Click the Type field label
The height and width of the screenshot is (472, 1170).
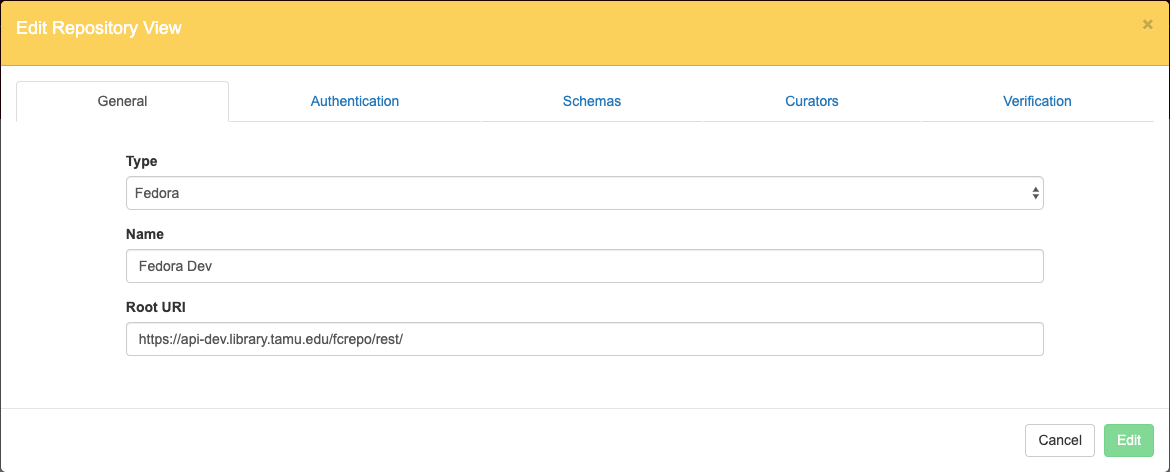[141, 161]
